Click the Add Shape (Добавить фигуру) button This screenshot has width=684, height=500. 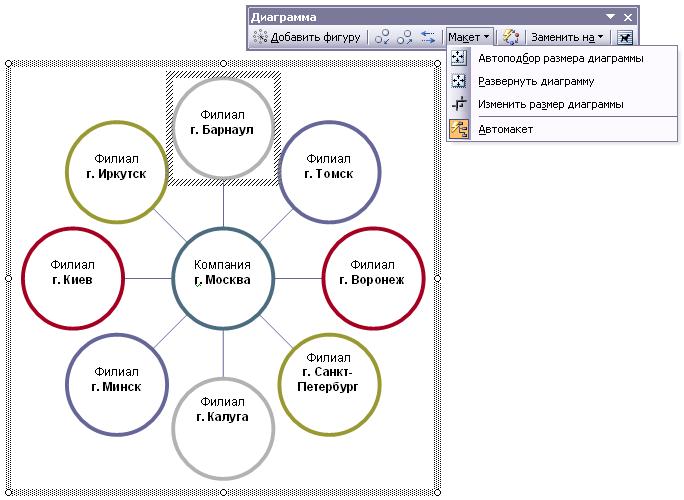[307, 38]
